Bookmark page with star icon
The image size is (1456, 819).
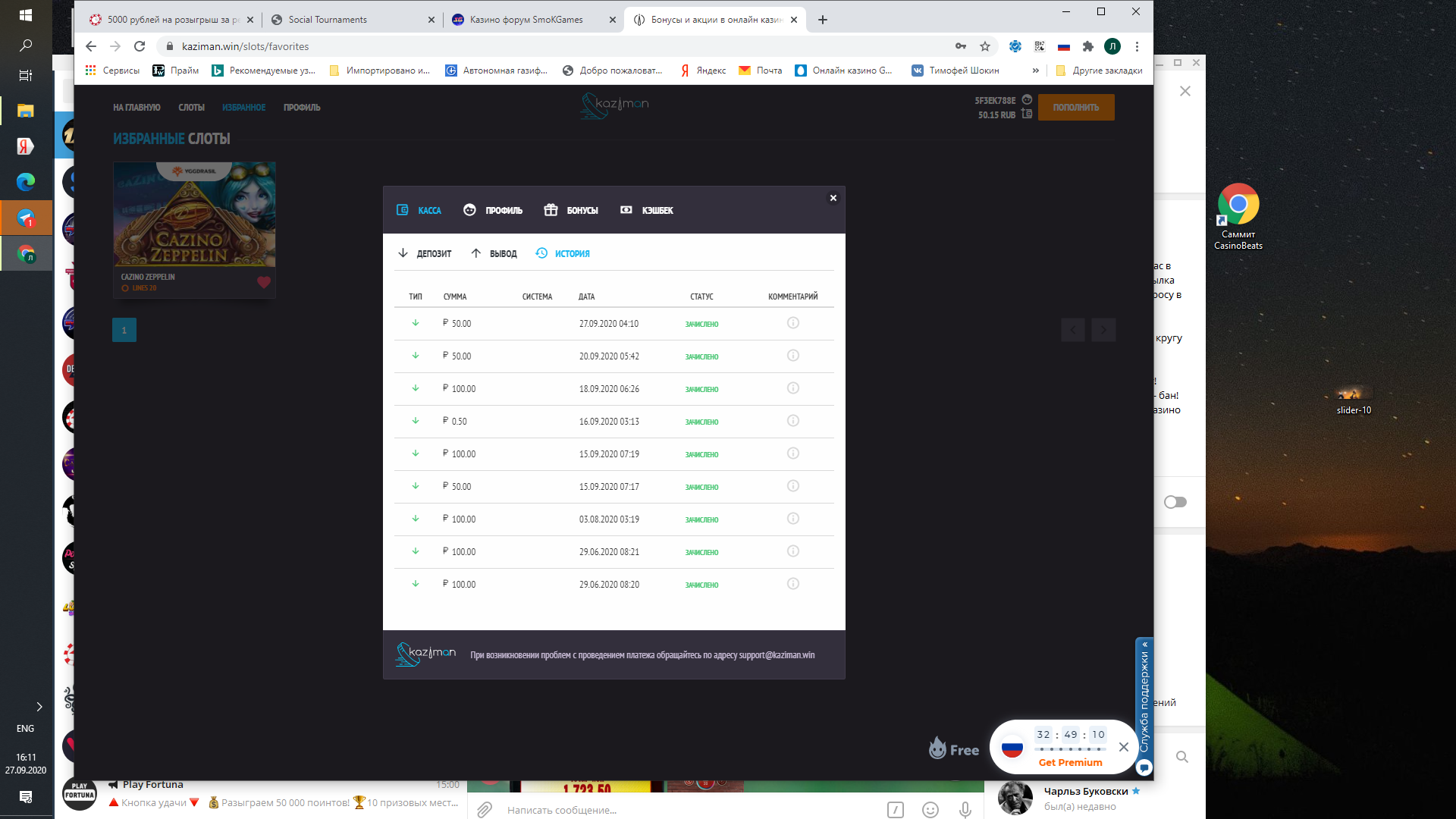984,46
